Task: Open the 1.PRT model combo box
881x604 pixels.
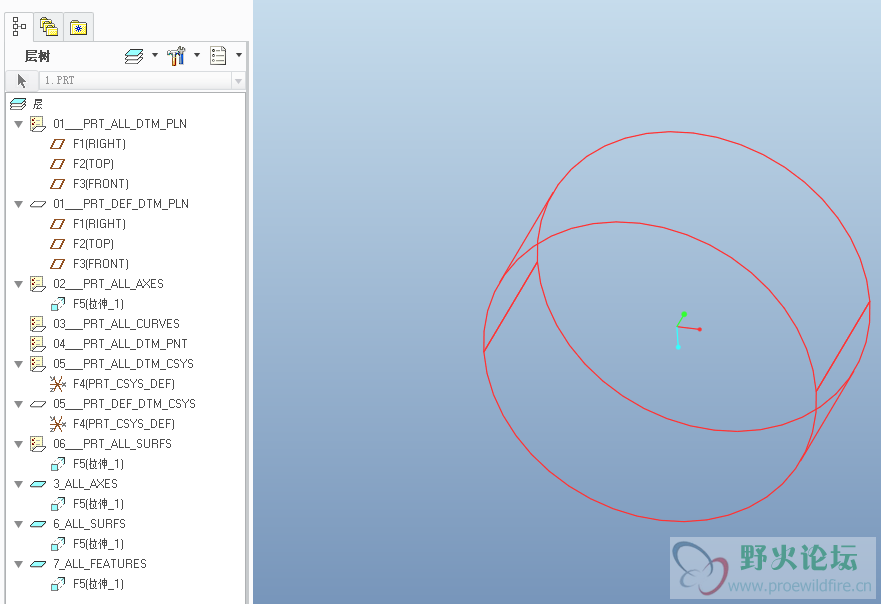Action: pyautogui.click(x=143, y=81)
